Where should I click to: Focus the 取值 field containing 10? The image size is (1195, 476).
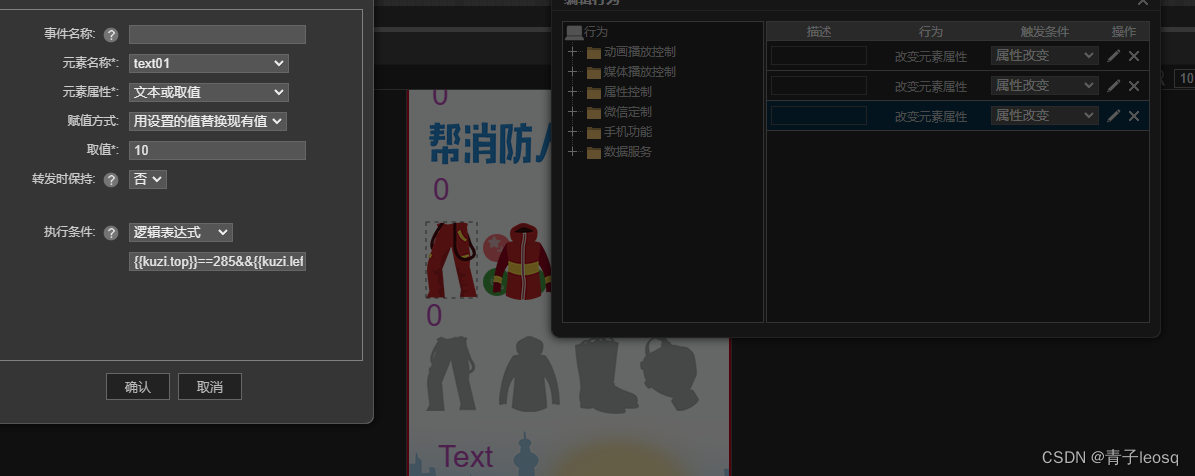[x=217, y=150]
